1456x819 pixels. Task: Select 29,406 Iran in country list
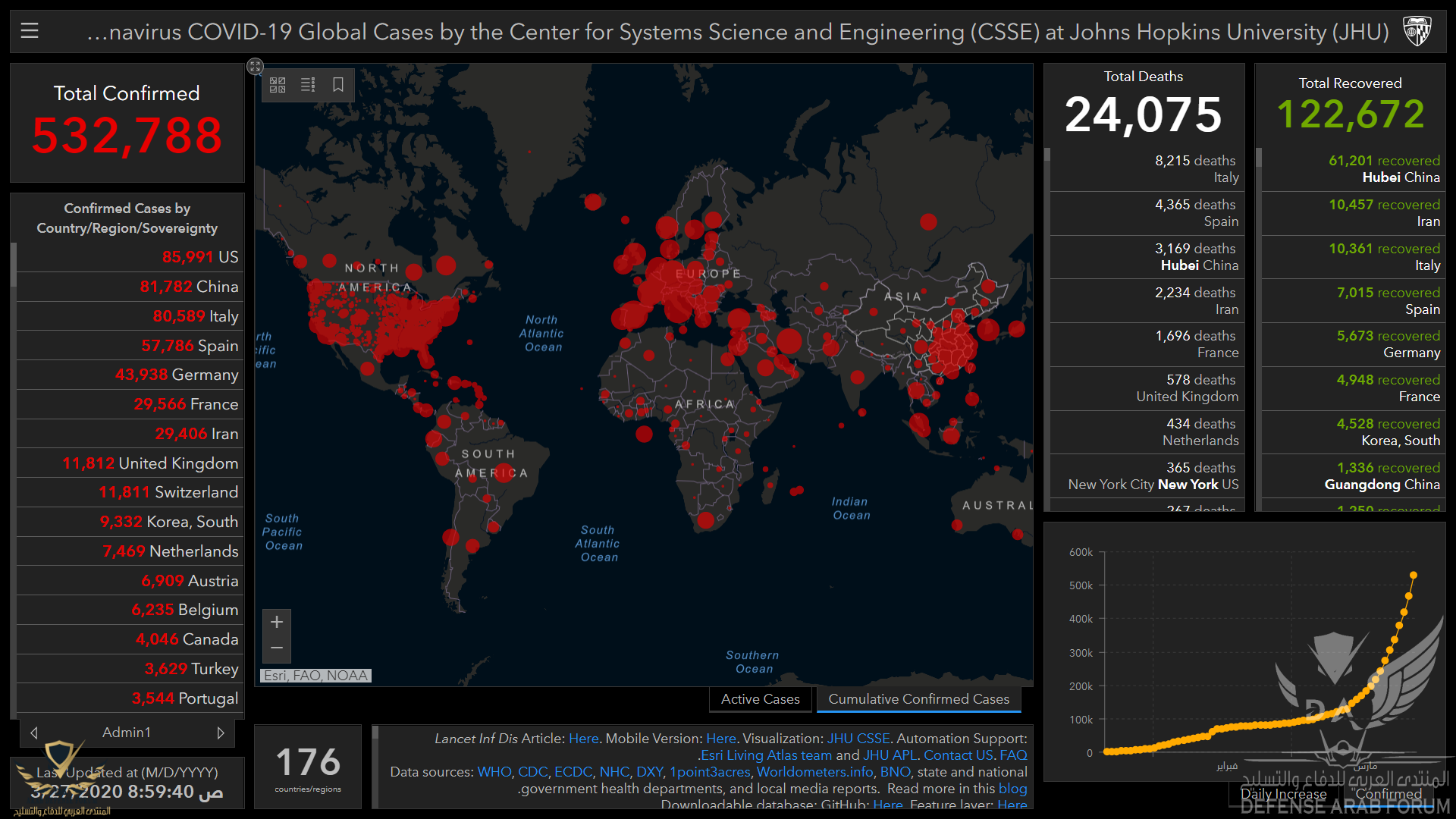[x=130, y=434]
